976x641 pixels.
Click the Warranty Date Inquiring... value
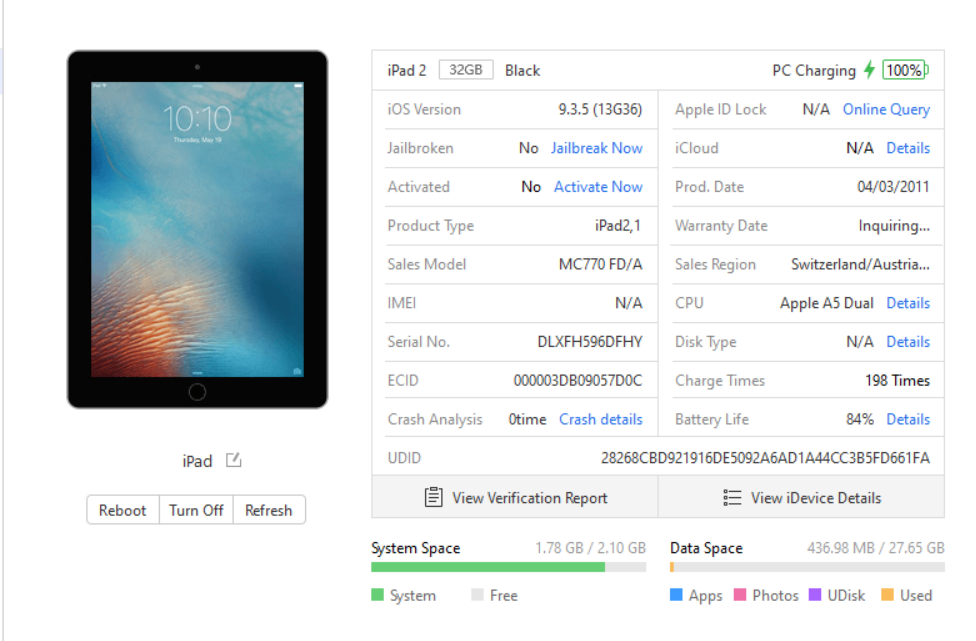pyautogui.click(x=894, y=226)
